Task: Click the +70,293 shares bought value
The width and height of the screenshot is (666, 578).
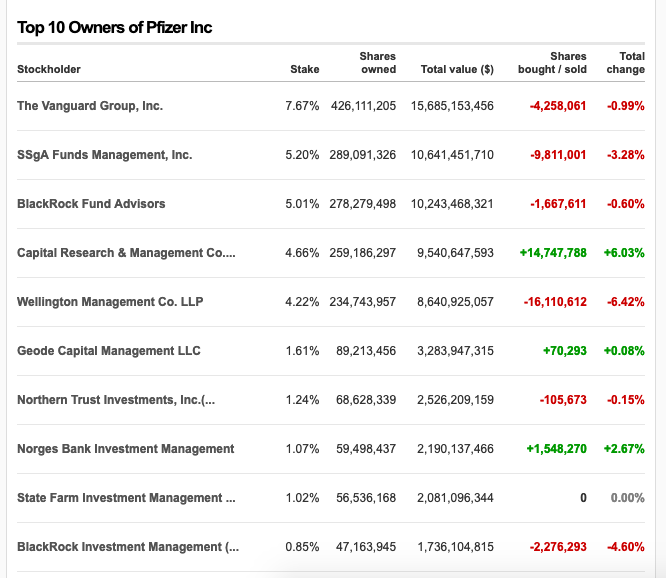Action: pos(565,351)
